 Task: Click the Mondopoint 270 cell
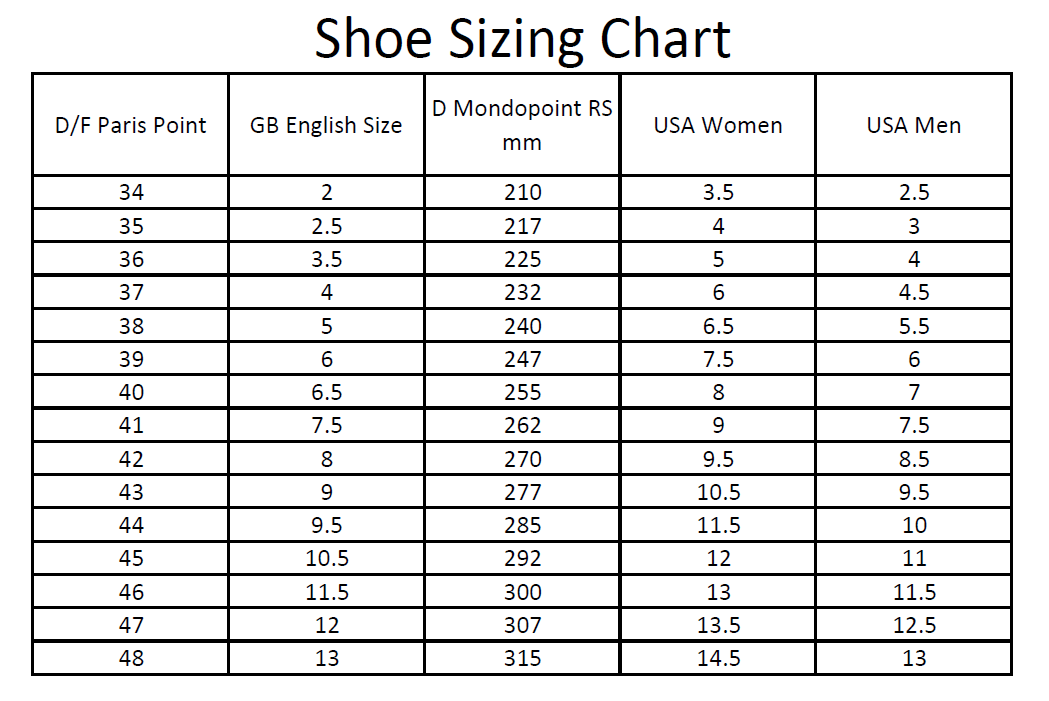coord(522,459)
